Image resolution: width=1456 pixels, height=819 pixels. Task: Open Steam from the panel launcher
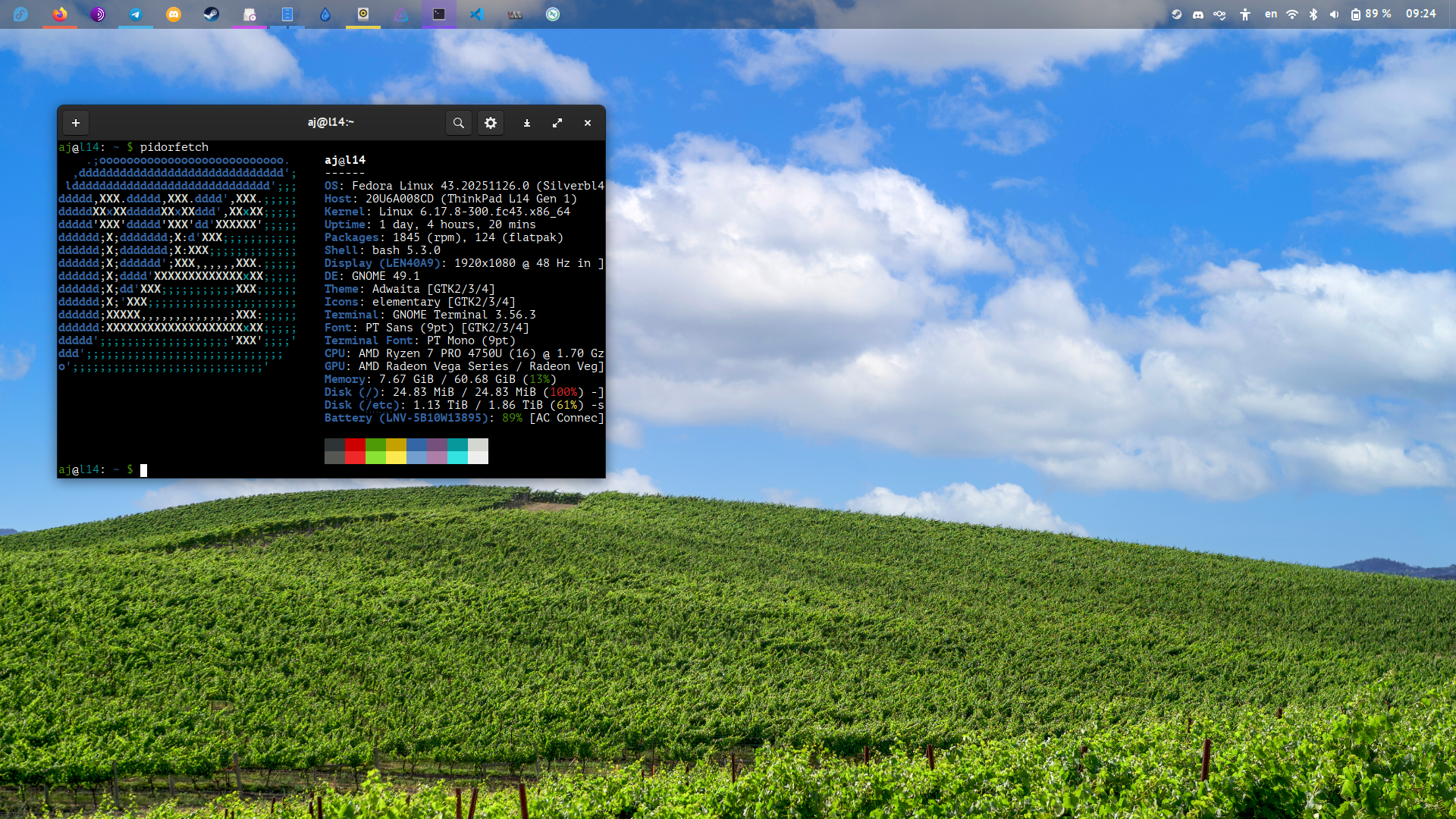pos(212,14)
